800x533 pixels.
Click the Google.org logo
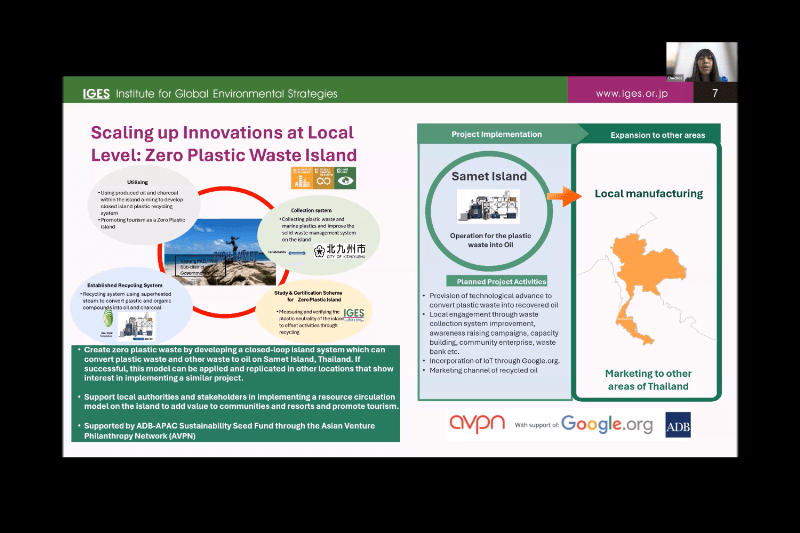[606, 424]
